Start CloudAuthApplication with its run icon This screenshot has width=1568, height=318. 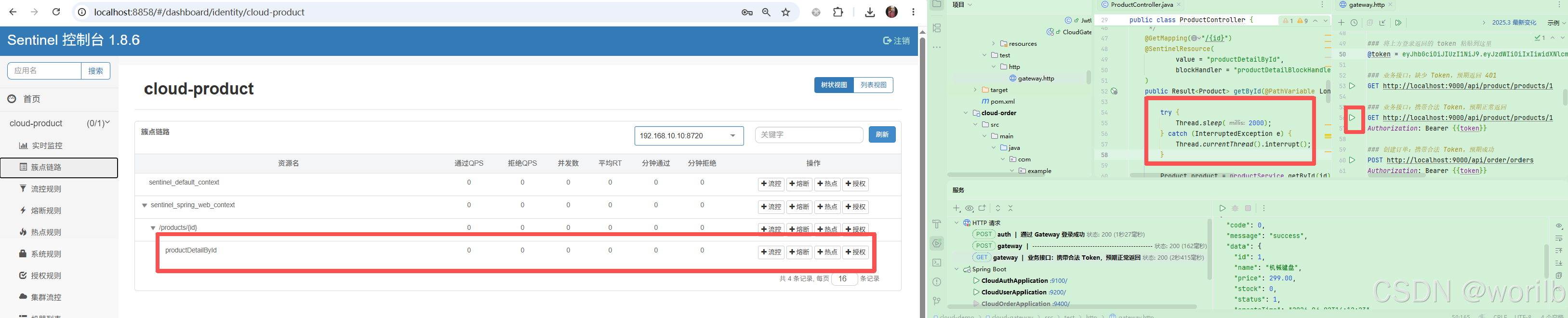tap(976, 281)
